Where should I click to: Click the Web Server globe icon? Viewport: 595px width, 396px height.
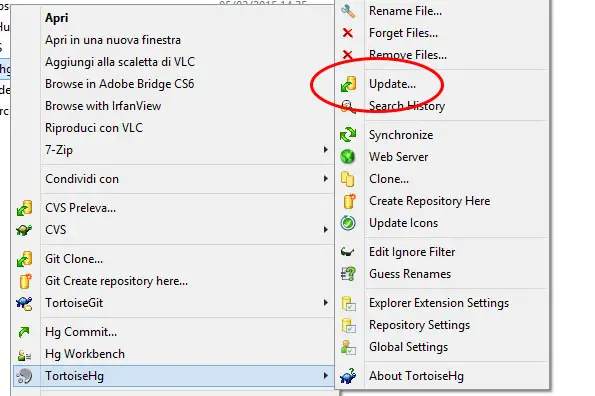pyautogui.click(x=348, y=157)
